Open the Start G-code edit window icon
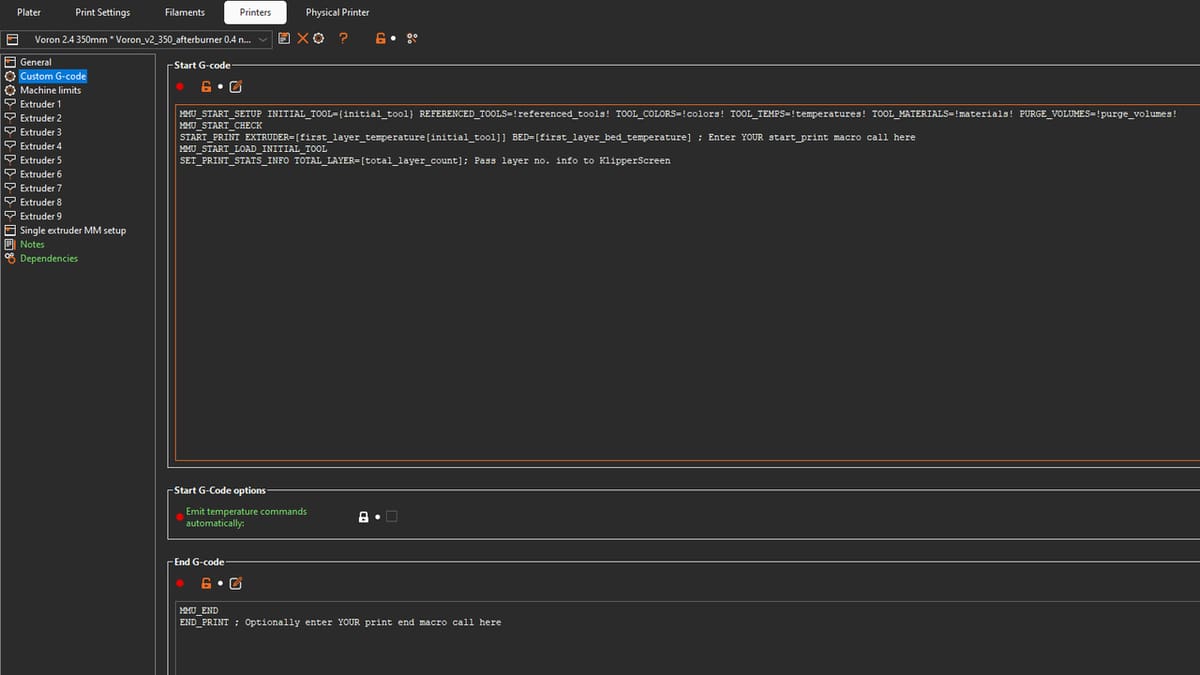The width and height of the screenshot is (1200, 675). pyautogui.click(x=236, y=87)
